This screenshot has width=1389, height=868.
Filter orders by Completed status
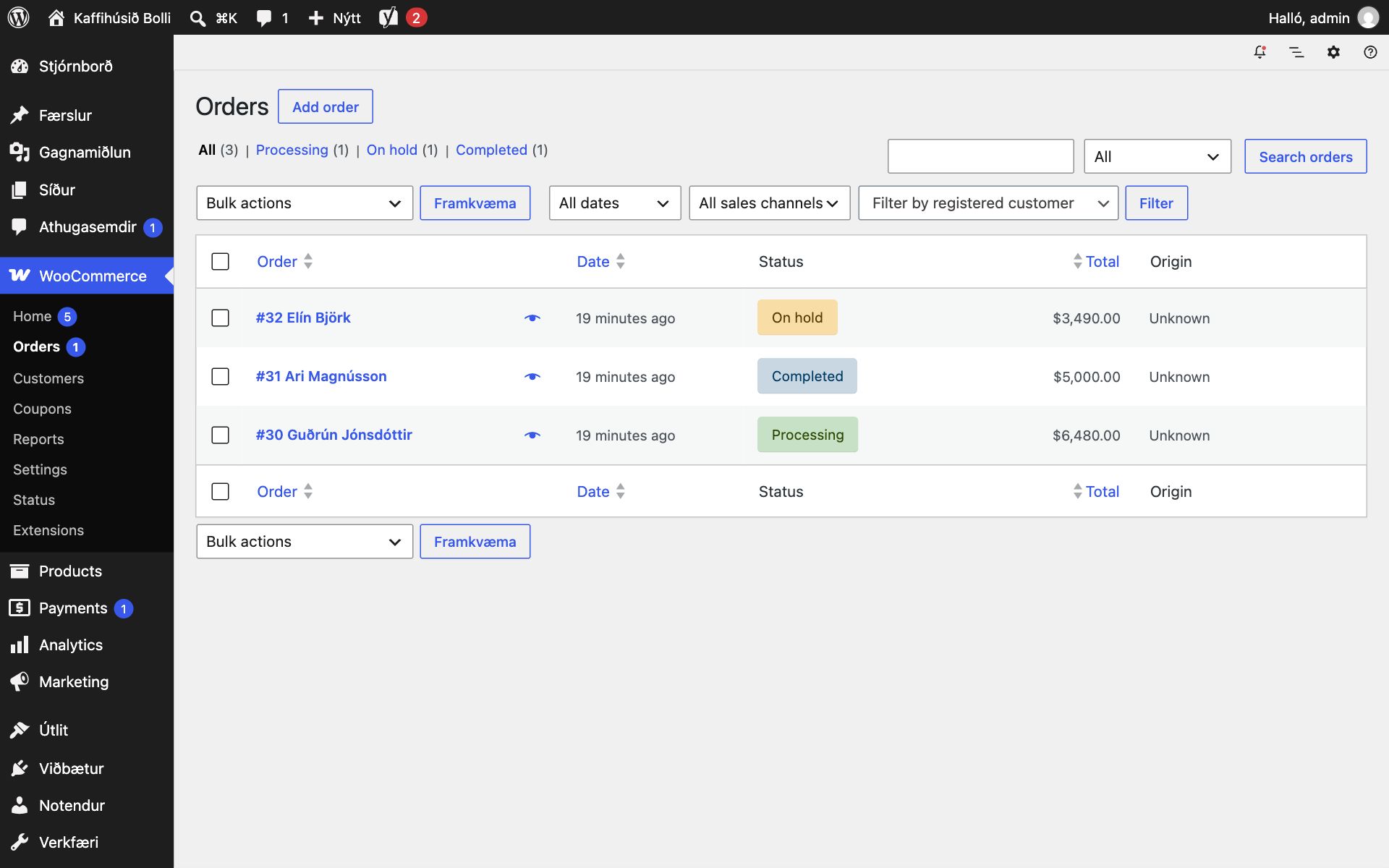(491, 150)
